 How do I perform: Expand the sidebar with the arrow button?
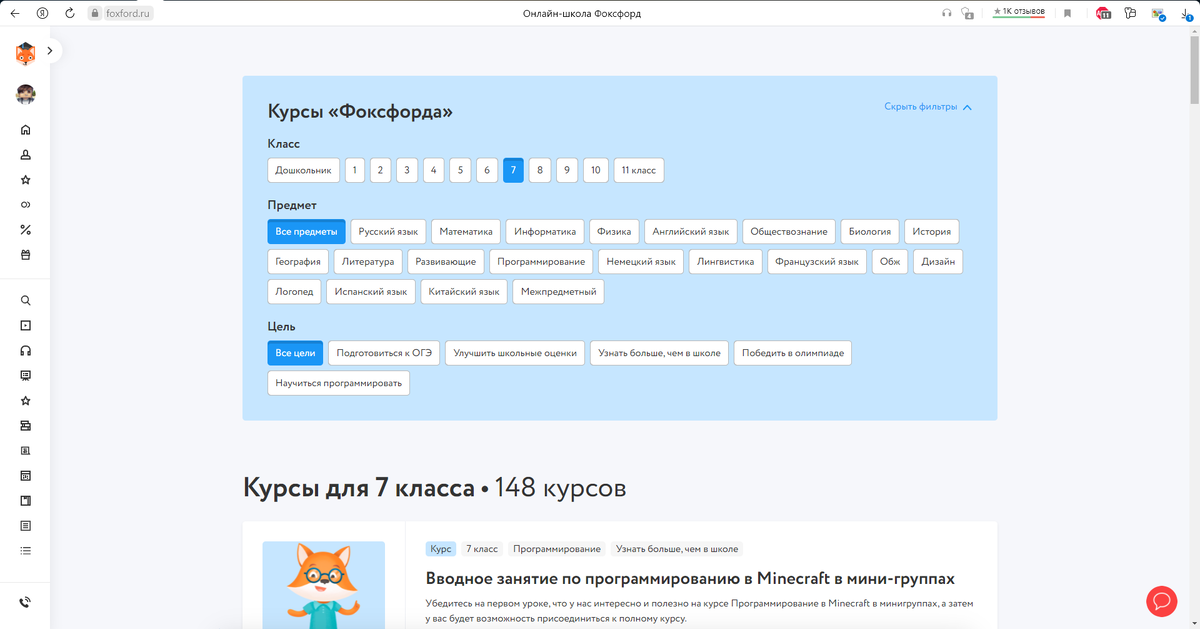click(x=50, y=50)
